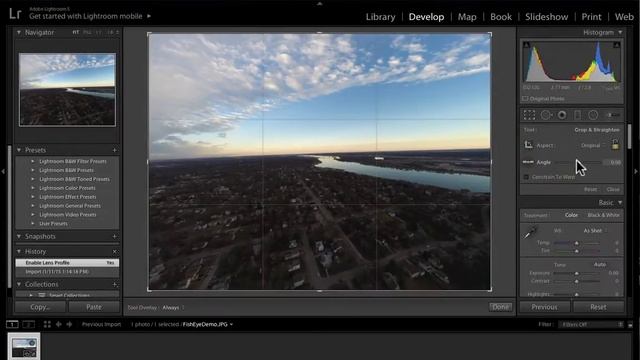
Task: Enable the Original Photo checkbox
Action: coord(525,99)
